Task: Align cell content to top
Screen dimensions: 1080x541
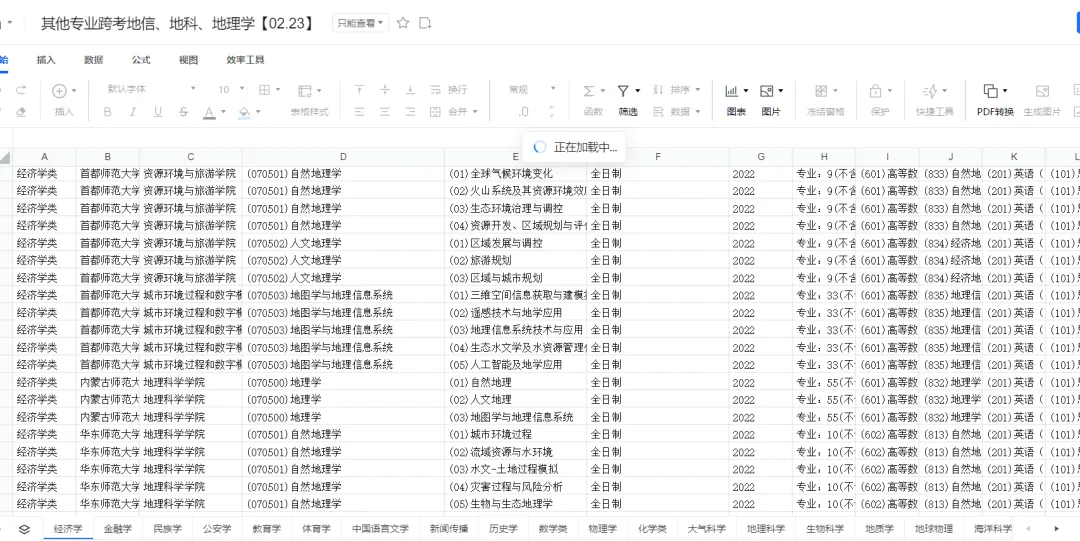Action: [x=360, y=90]
